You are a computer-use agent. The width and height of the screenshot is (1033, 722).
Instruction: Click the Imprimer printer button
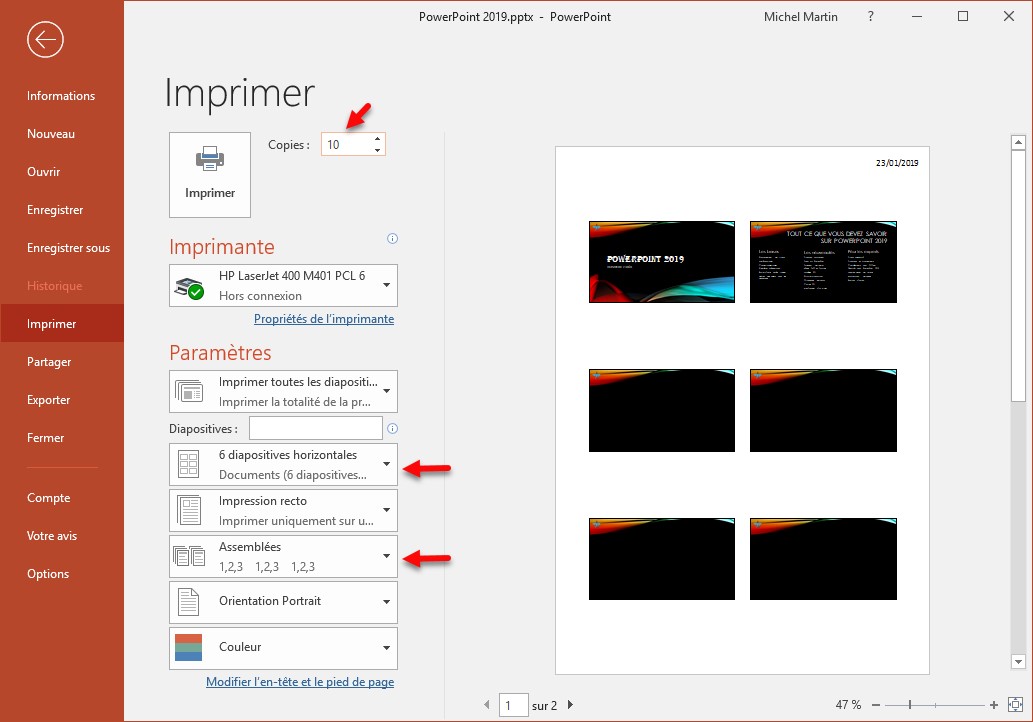tap(210, 174)
